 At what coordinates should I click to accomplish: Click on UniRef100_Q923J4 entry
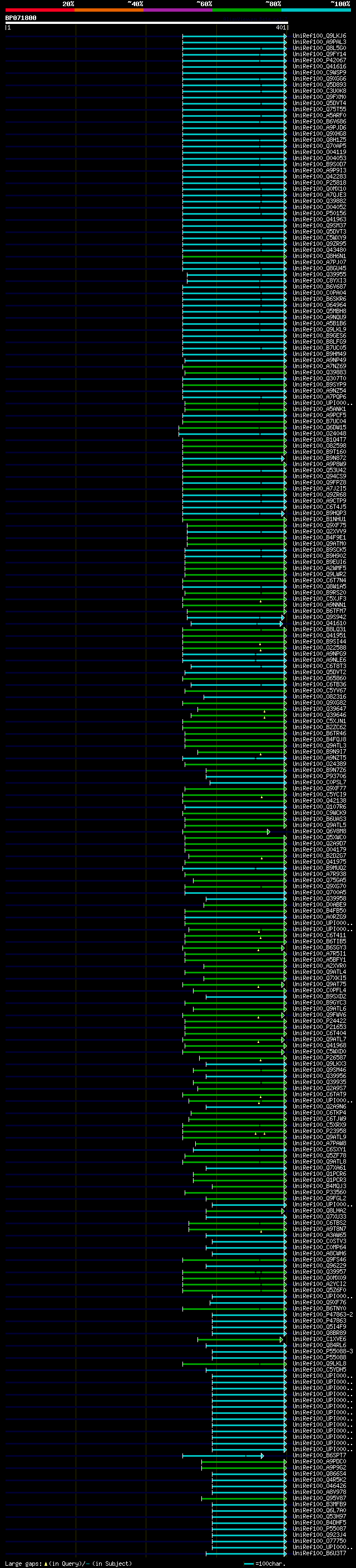319,1535
